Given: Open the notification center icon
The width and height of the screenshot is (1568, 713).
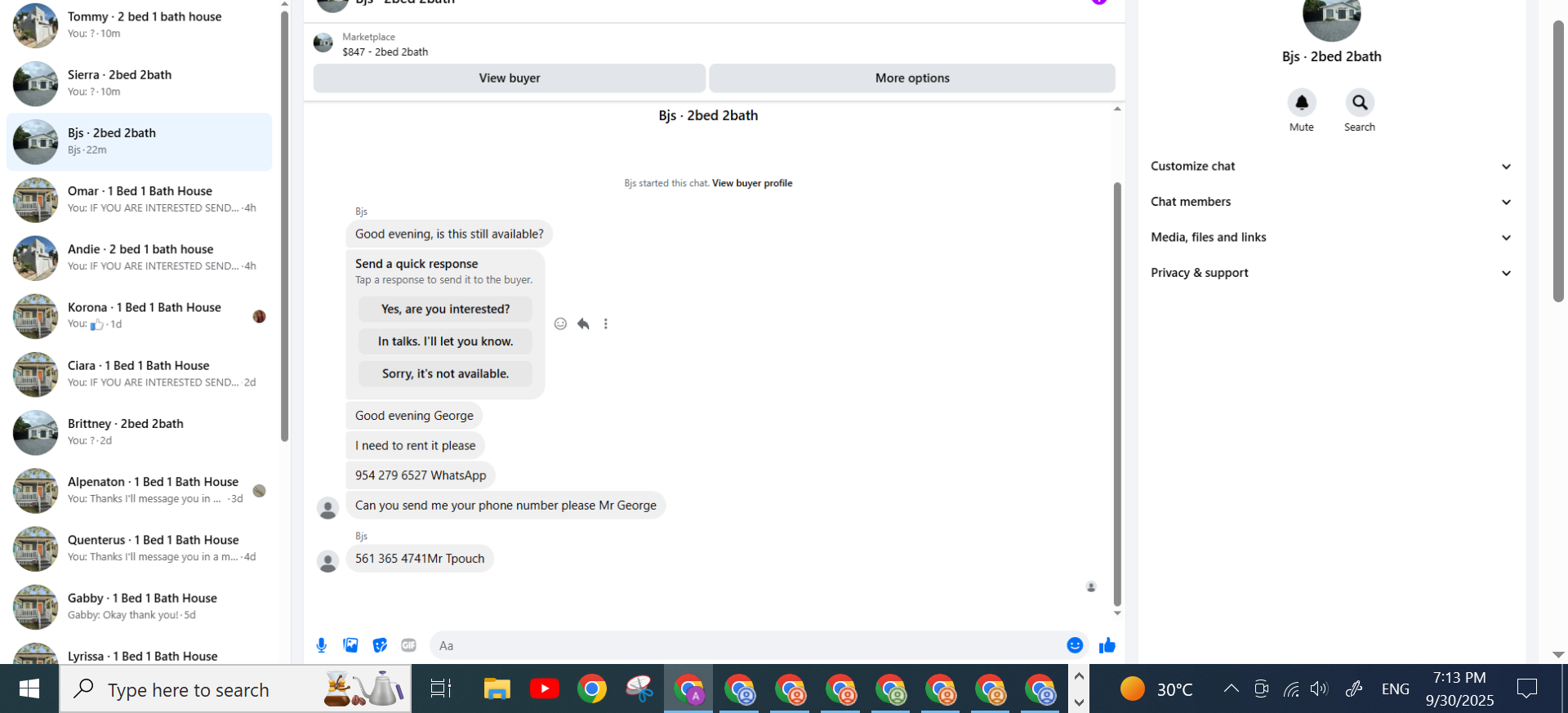Looking at the screenshot, I should tap(1527, 689).
